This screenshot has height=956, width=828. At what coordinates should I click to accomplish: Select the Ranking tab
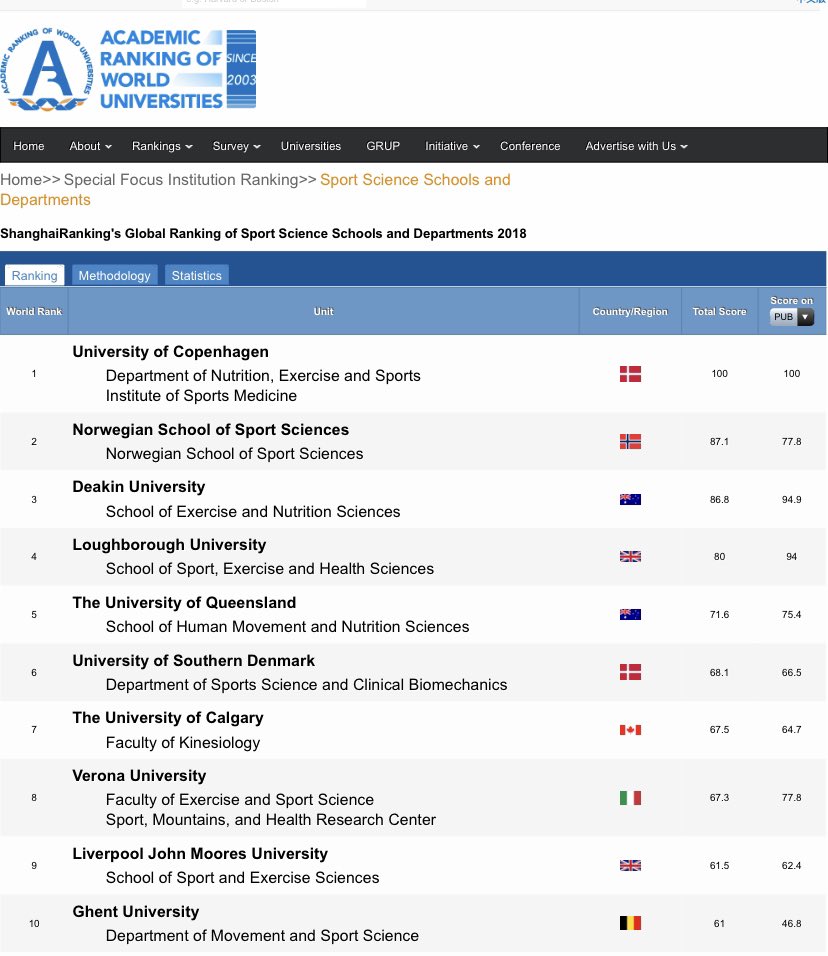point(34,276)
